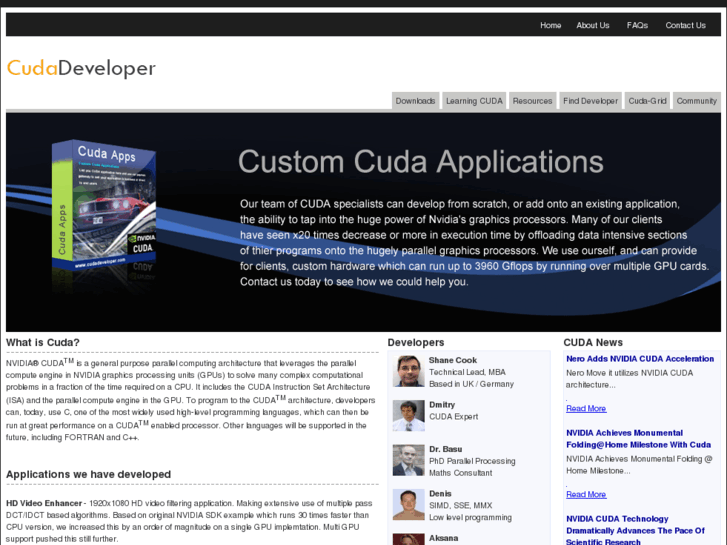The image size is (727, 545).
Task: Select the Find Developer tab
Action: pos(590,101)
